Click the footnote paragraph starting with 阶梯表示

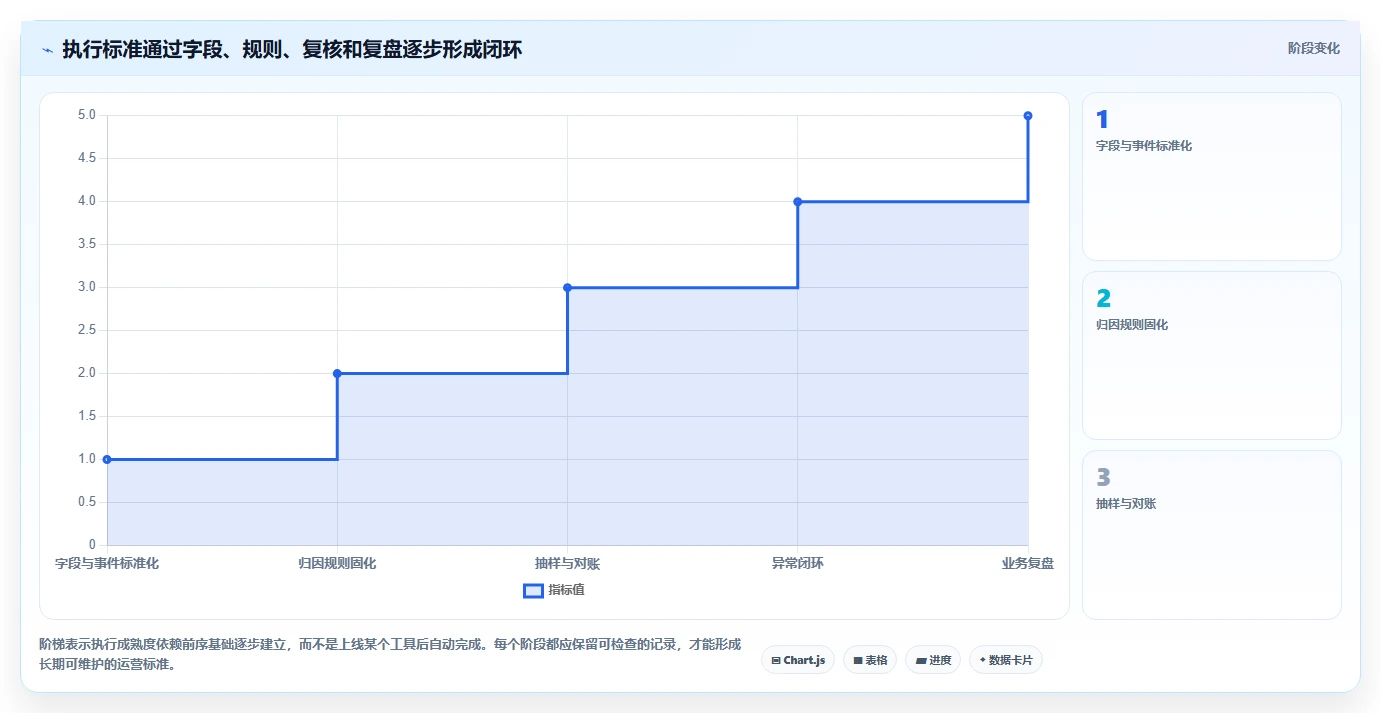390,654
